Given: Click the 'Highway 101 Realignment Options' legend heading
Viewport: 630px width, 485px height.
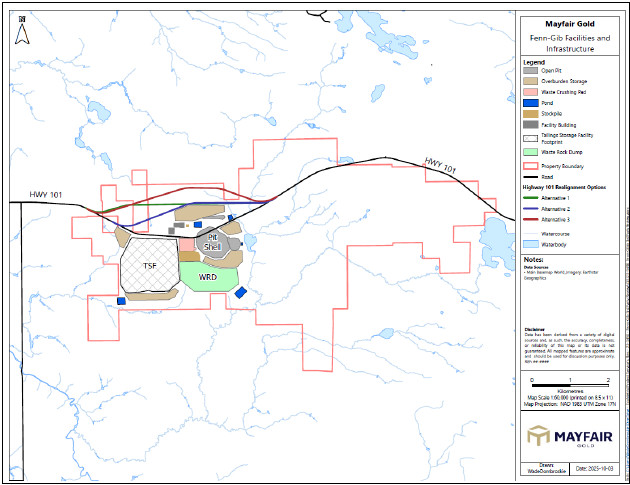Looking at the screenshot, I should 564,187.
